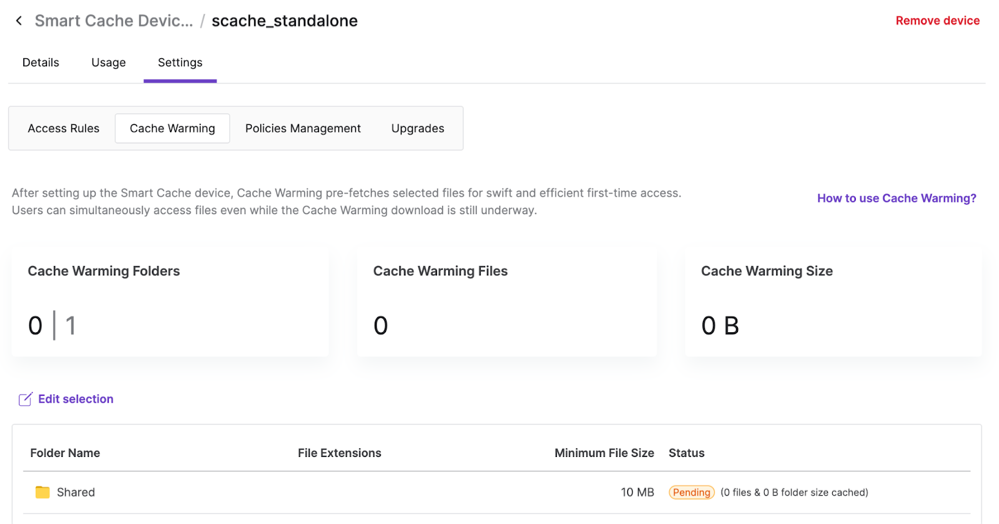Image resolution: width=999 pixels, height=524 pixels.
Task: Click the 10 MB minimum file size cell
Action: 638,492
